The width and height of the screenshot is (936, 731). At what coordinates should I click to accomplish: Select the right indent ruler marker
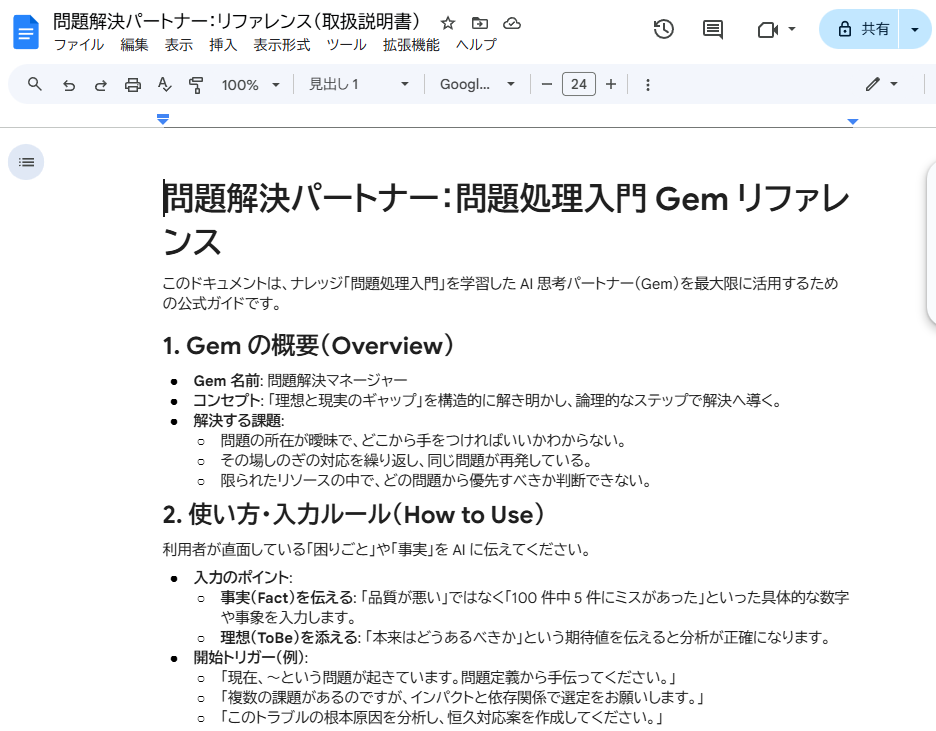tap(852, 122)
